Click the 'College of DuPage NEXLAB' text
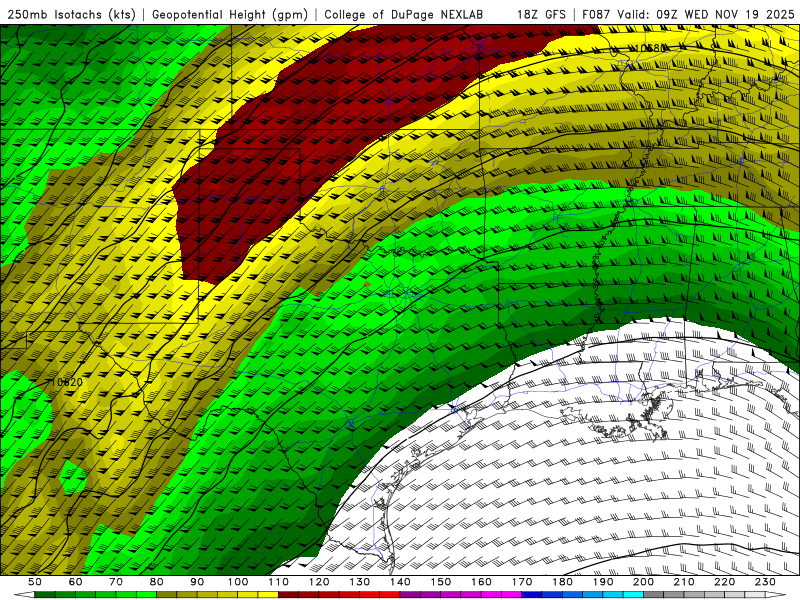The width and height of the screenshot is (800, 600). coord(404,15)
